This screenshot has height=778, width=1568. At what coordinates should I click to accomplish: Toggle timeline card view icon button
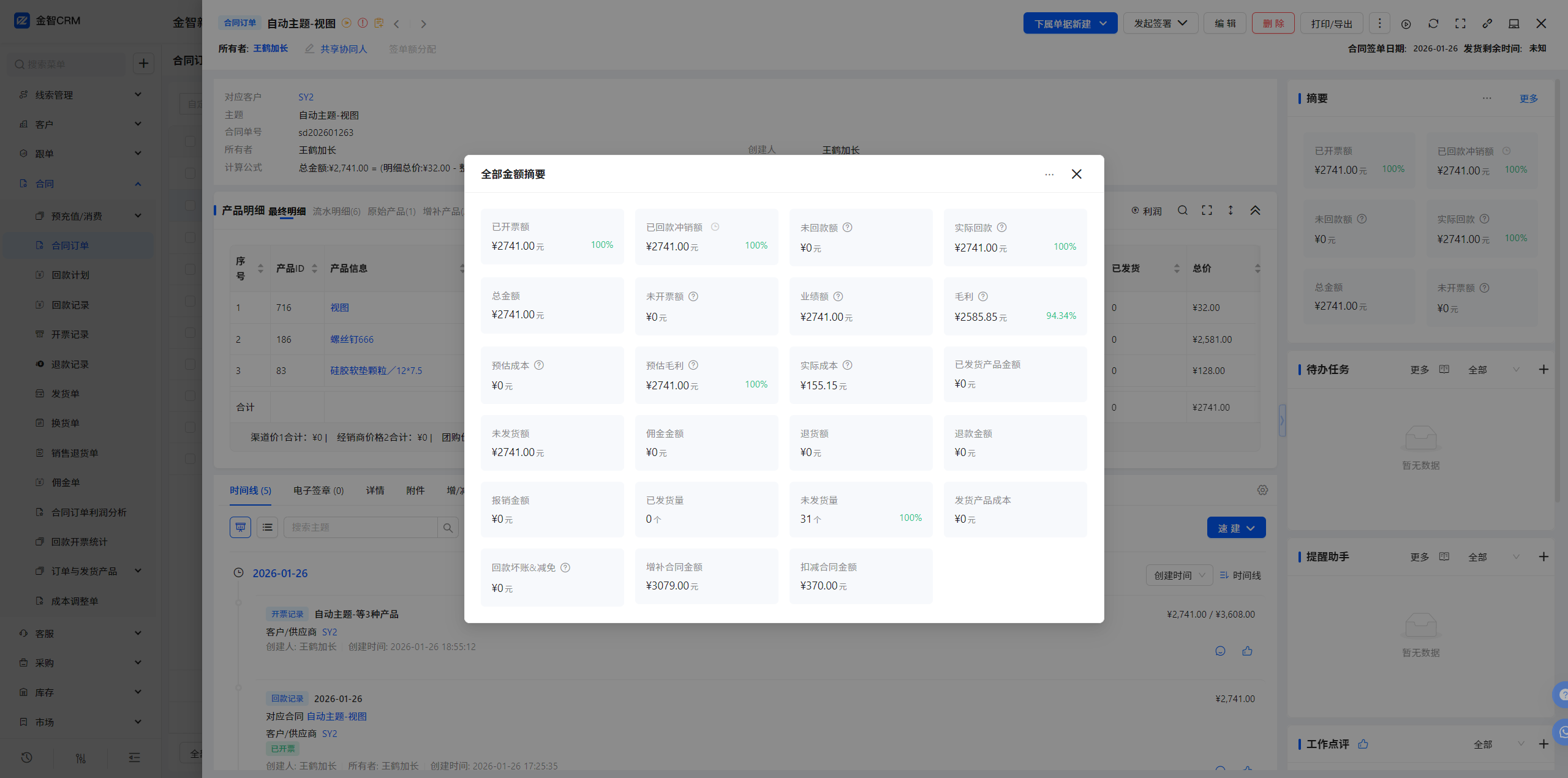pos(240,527)
